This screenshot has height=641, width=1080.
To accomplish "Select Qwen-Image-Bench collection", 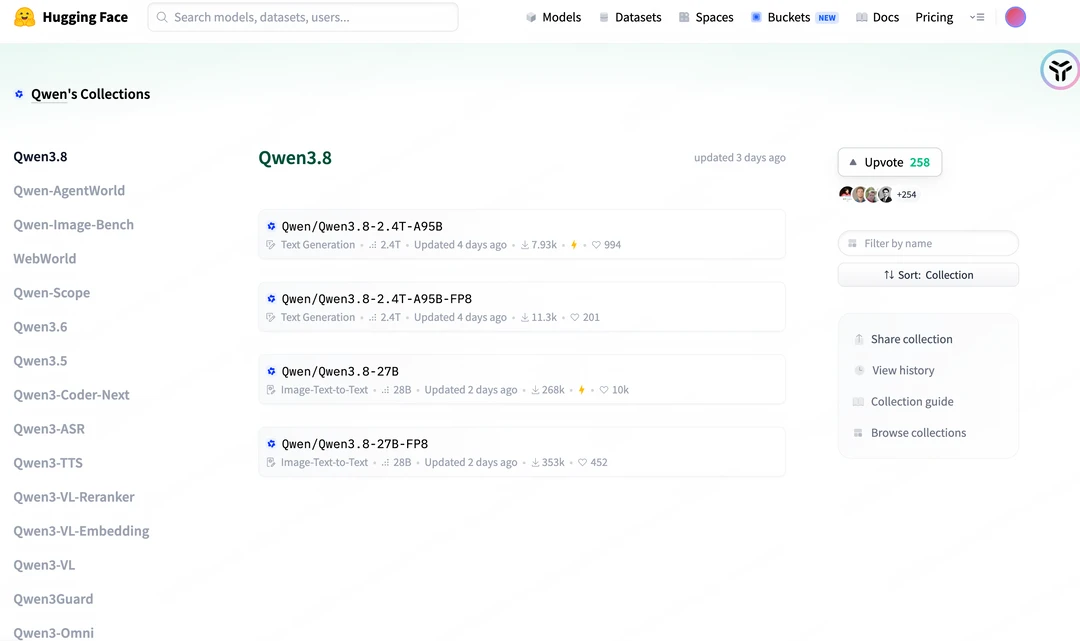I will 74,224.
